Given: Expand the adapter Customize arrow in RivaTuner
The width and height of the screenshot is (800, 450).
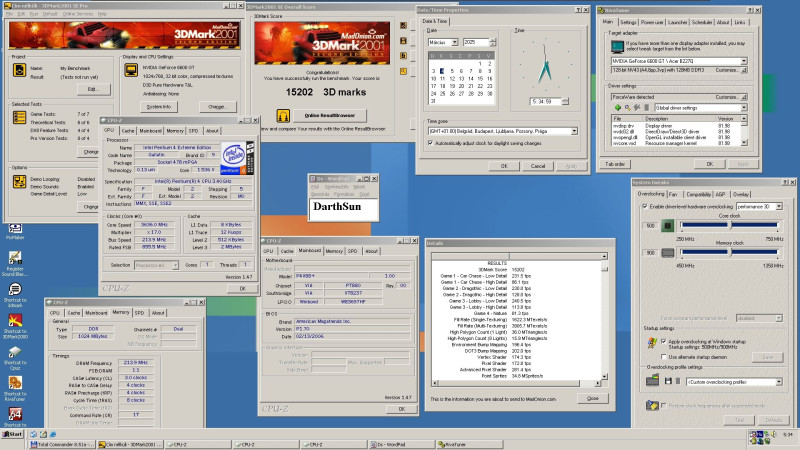Looking at the screenshot, I should [743, 70].
